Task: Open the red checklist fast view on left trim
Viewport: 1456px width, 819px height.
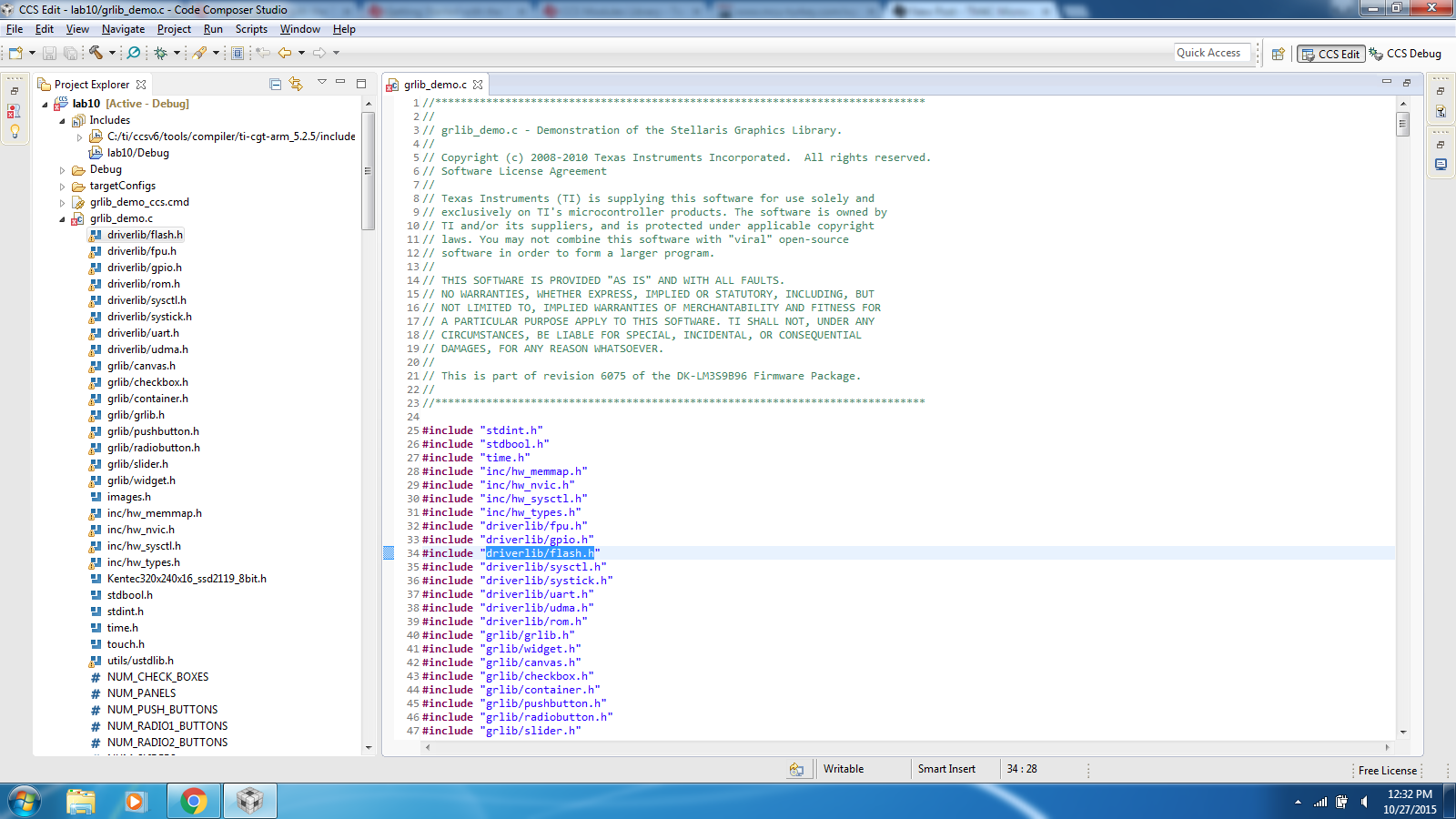Action: point(14,111)
